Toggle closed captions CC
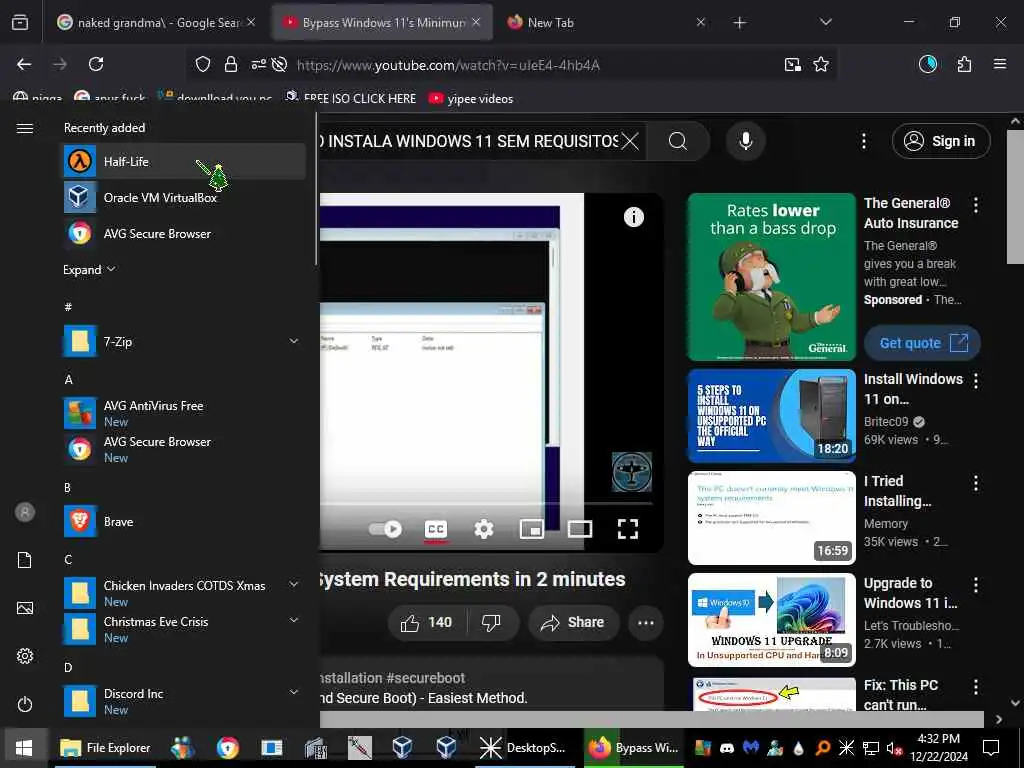 [436, 529]
